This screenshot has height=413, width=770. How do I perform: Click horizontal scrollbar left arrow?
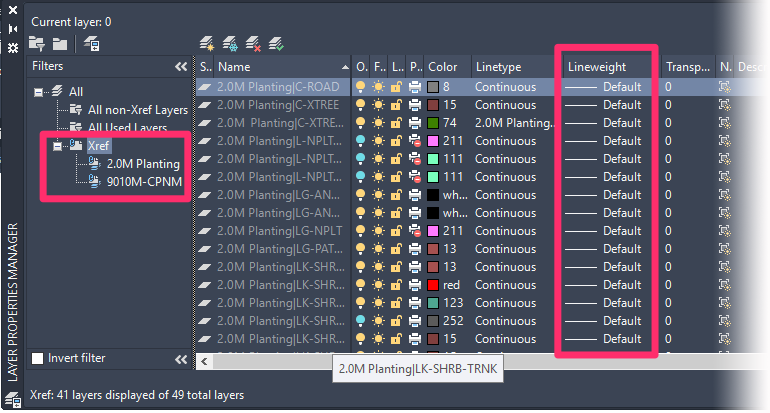point(204,362)
